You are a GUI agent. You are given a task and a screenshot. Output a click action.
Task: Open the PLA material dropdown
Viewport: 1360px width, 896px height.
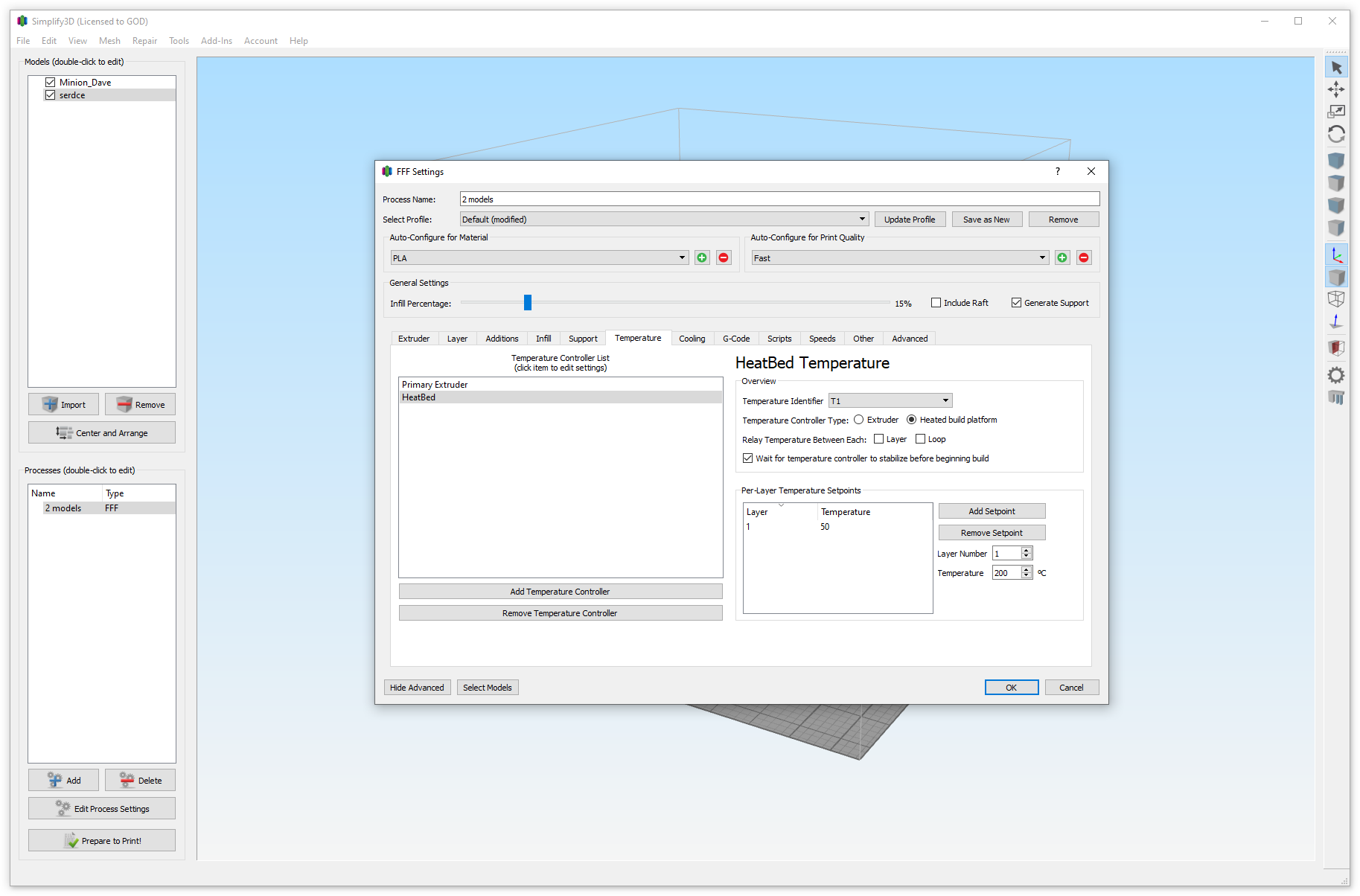pyautogui.click(x=540, y=258)
